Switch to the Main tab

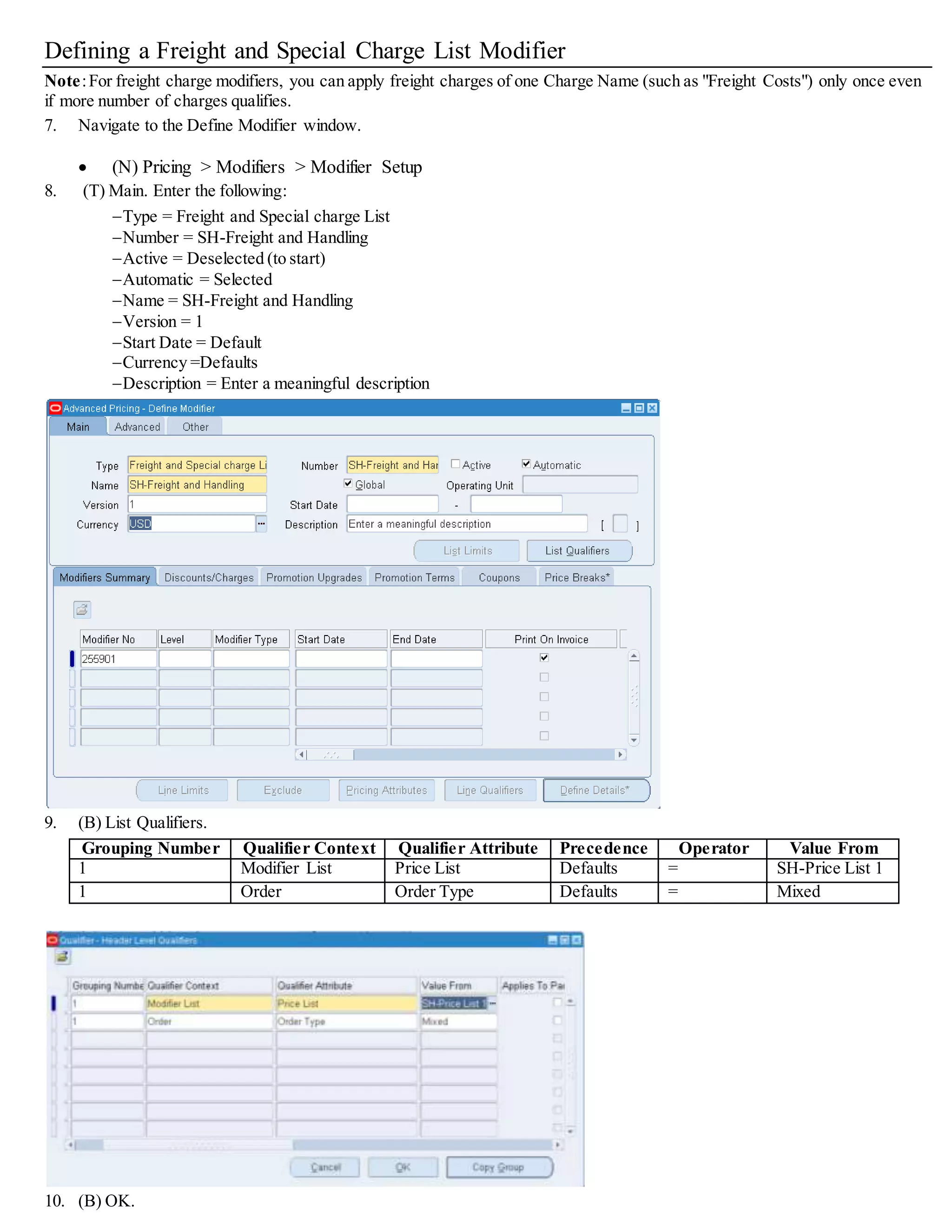coord(78,427)
